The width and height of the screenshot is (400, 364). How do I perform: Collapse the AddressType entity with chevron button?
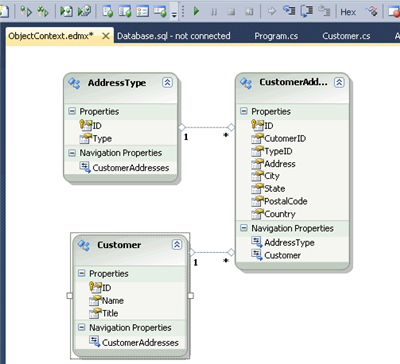167,82
